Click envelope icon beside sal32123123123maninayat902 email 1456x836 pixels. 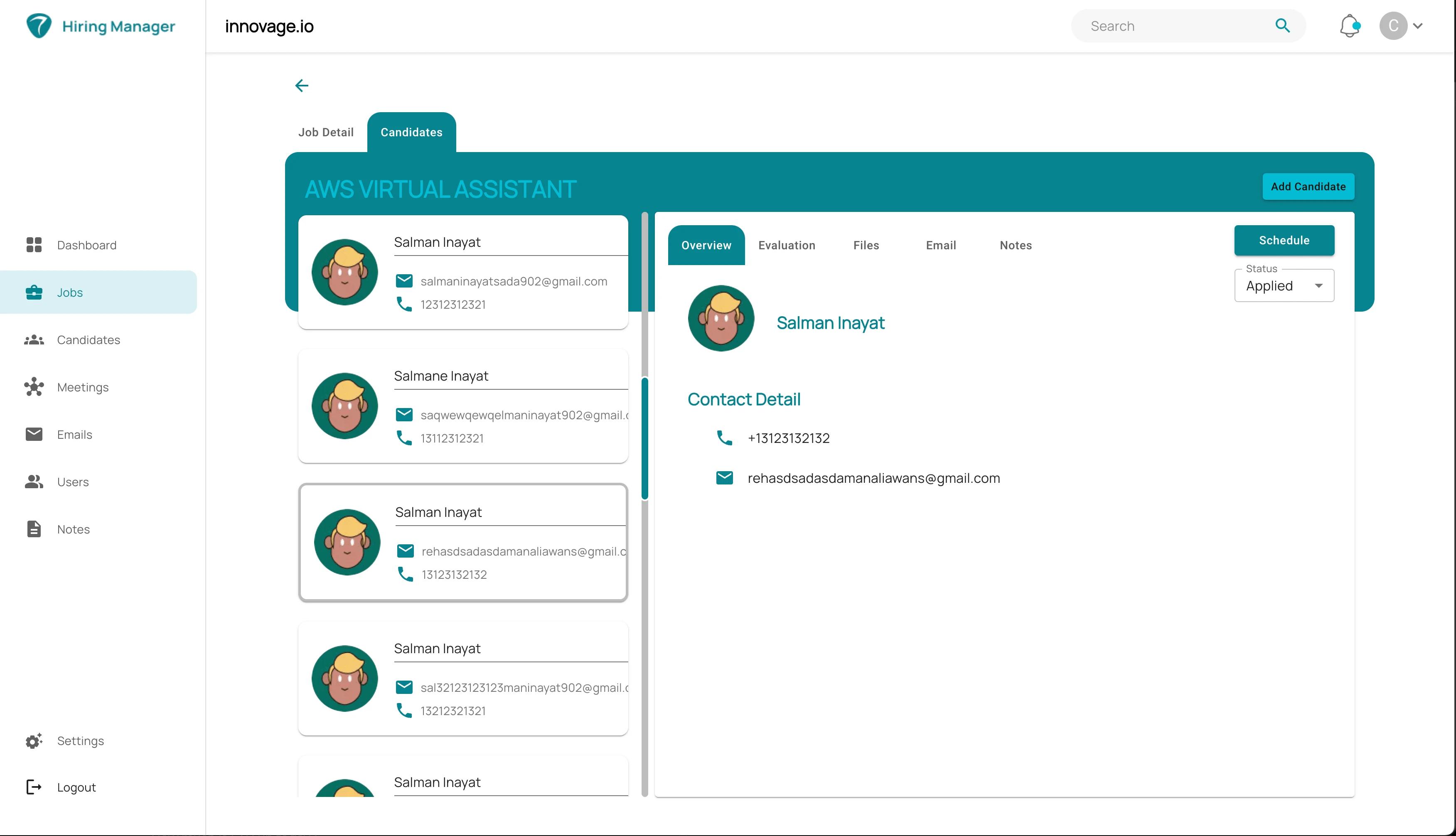404,687
